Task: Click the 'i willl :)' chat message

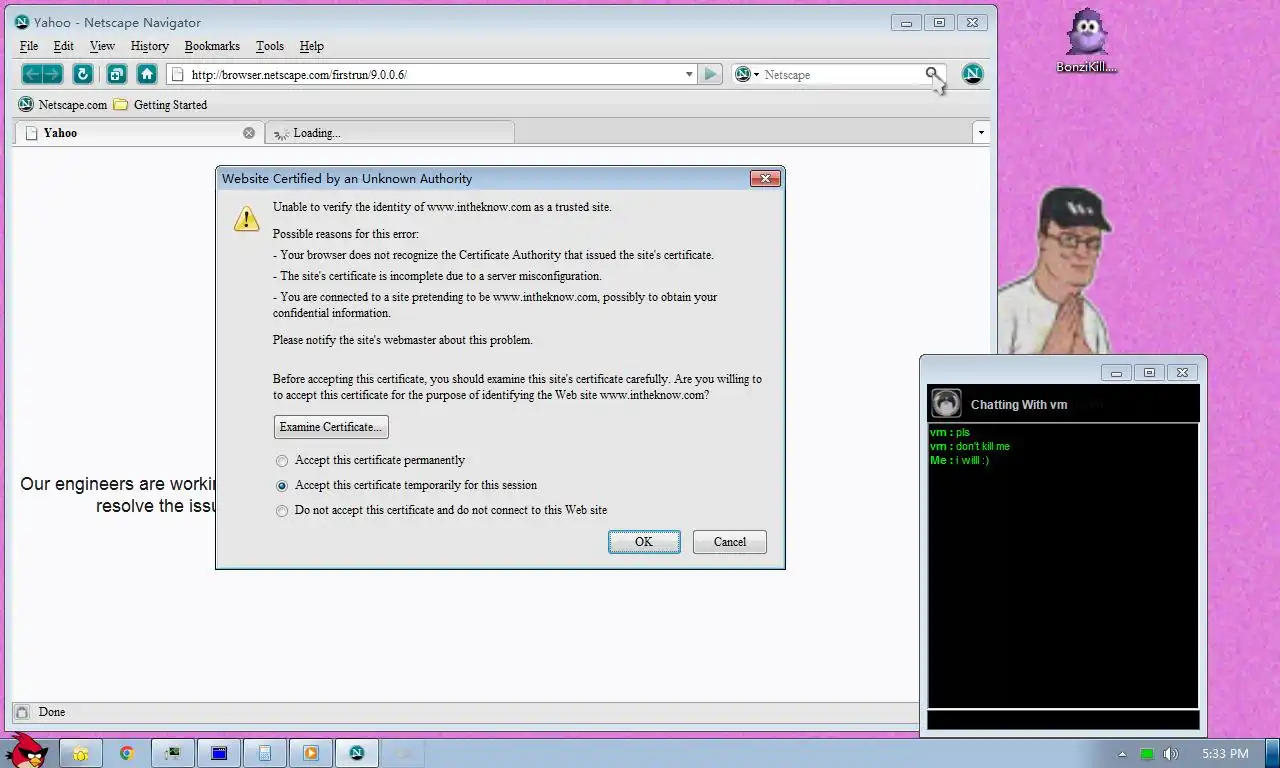Action: pyautogui.click(x=972, y=461)
